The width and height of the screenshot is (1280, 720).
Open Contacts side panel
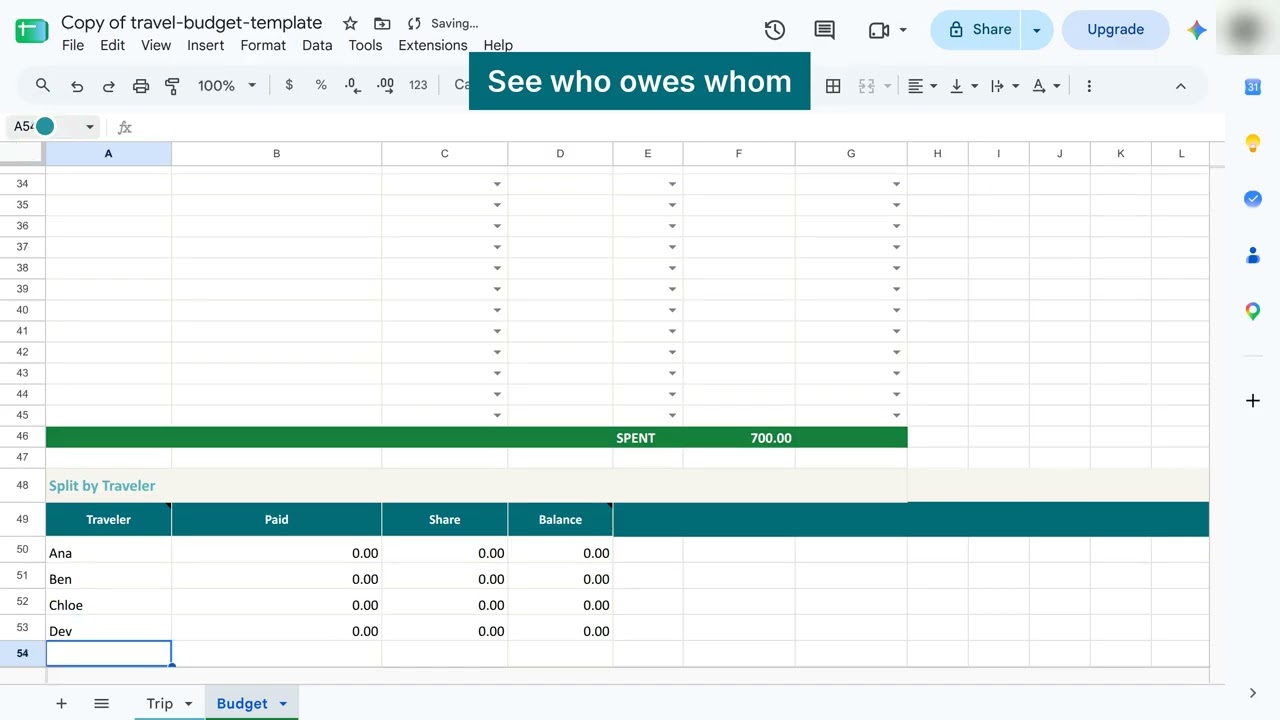(x=1253, y=256)
